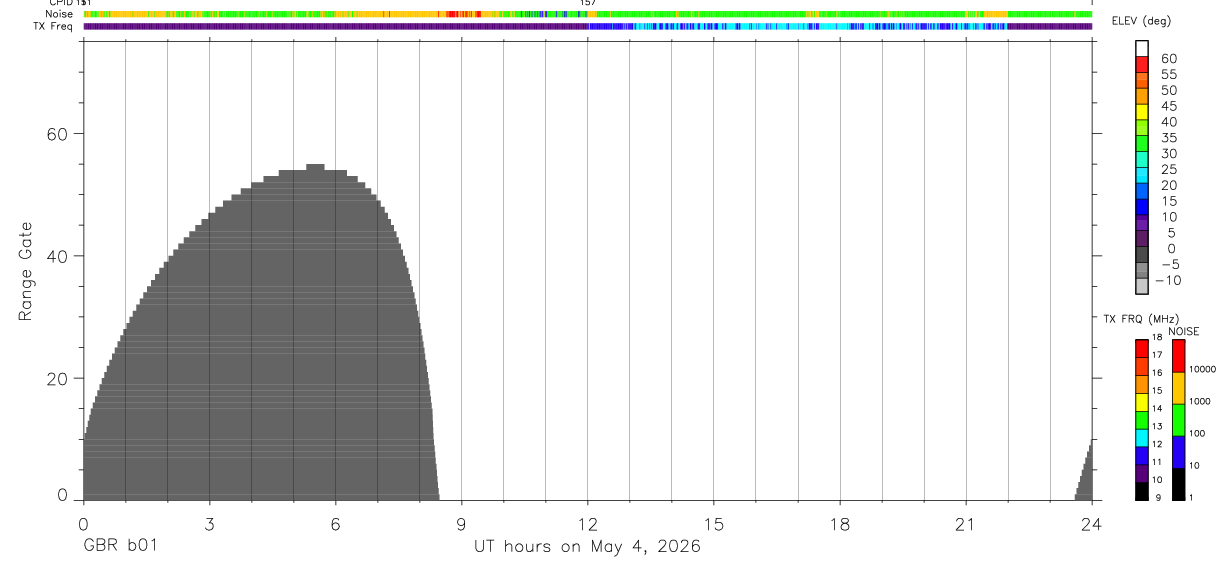Screen dimensions: 1228x567
Task: Click the x-axis tick label "18"
Action: tap(840, 524)
